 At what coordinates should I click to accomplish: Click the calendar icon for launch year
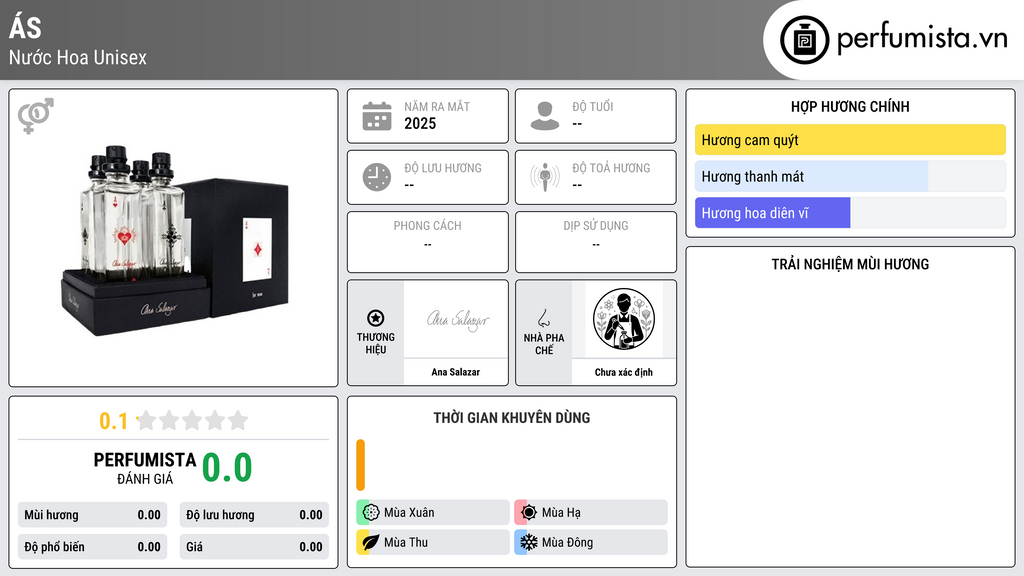point(377,116)
